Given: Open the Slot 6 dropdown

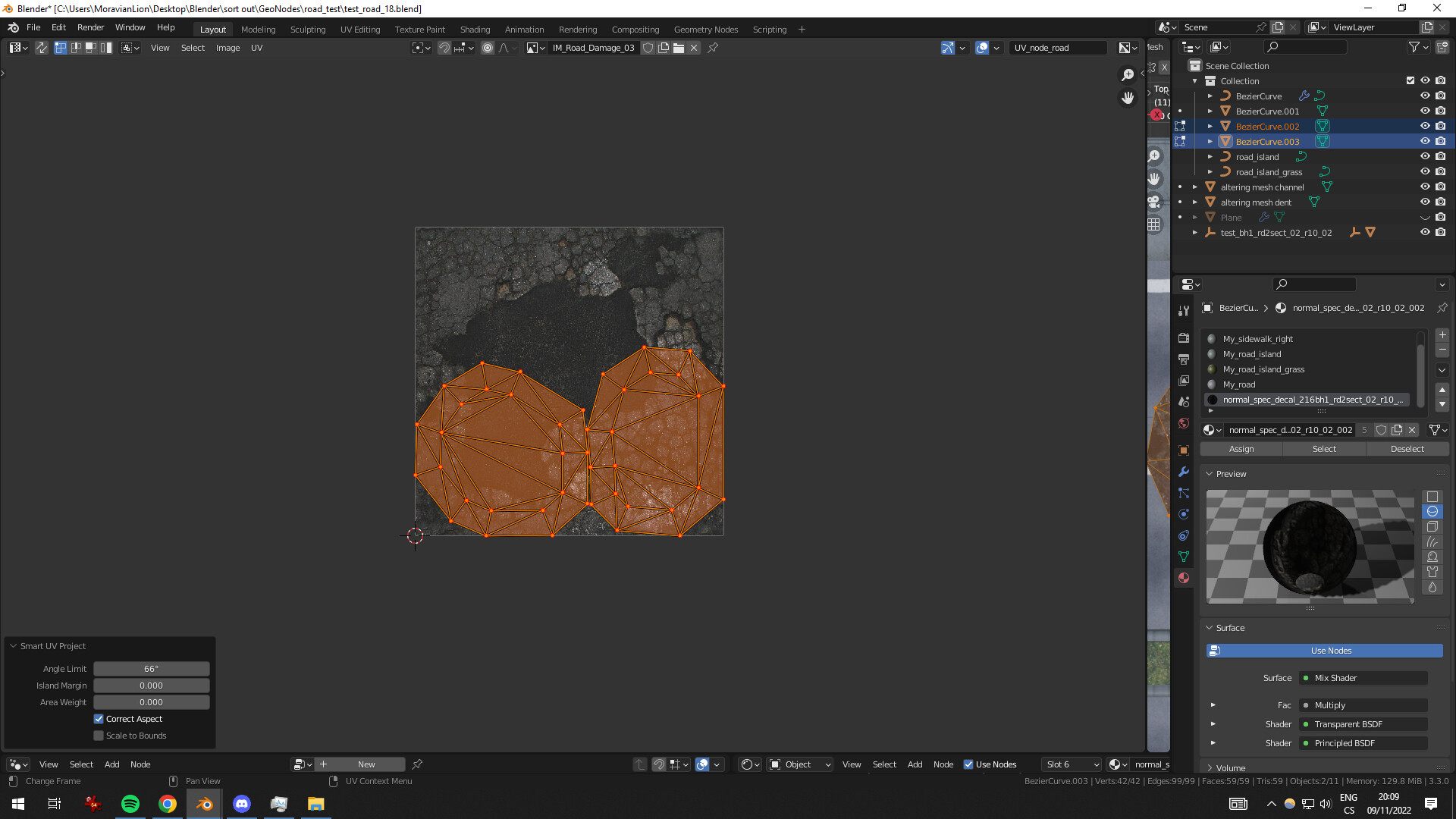Looking at the screenshot, I should [1071, 764].
